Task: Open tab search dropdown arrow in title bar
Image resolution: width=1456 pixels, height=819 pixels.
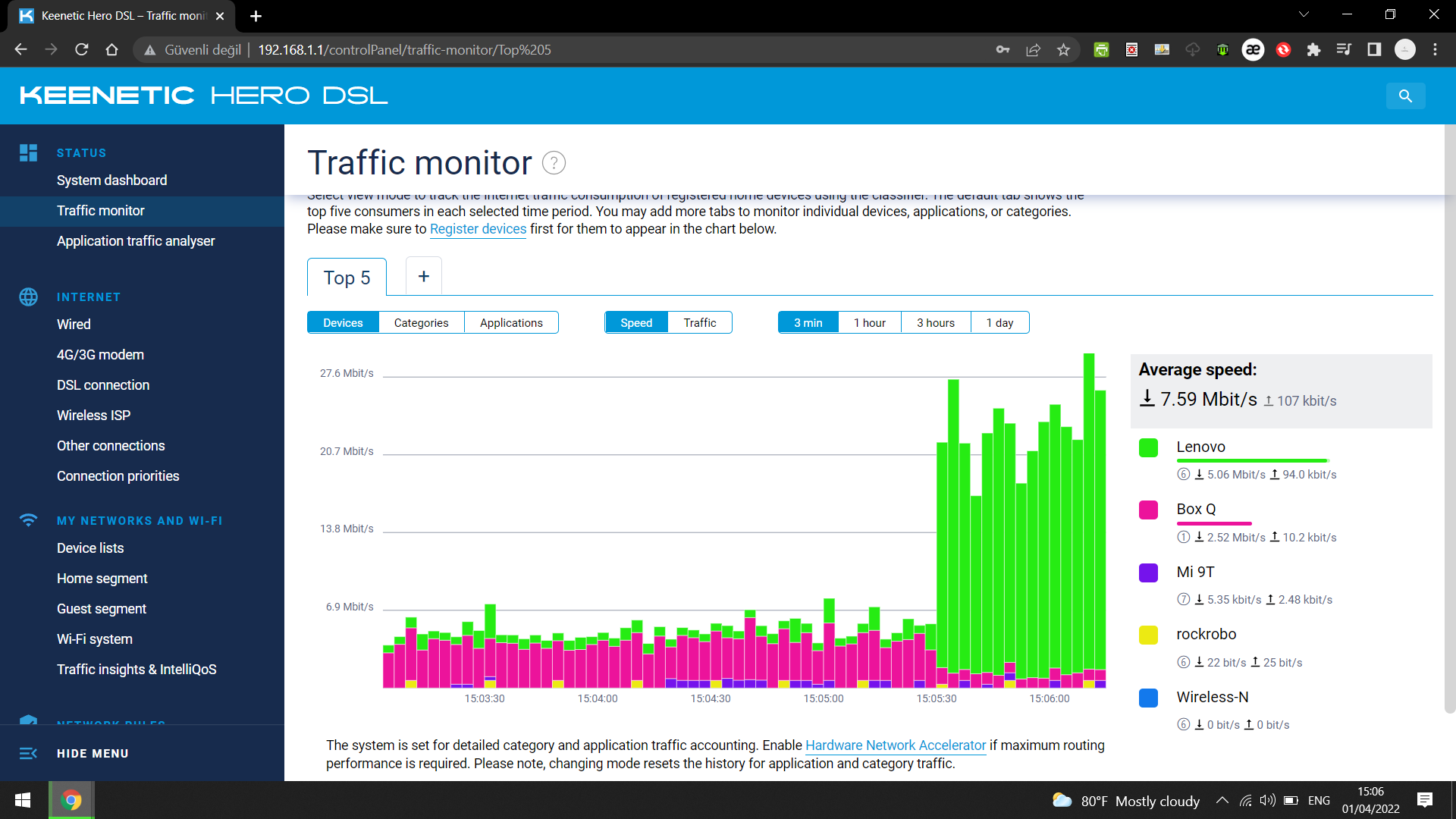Action: (x=1304, y=14)
